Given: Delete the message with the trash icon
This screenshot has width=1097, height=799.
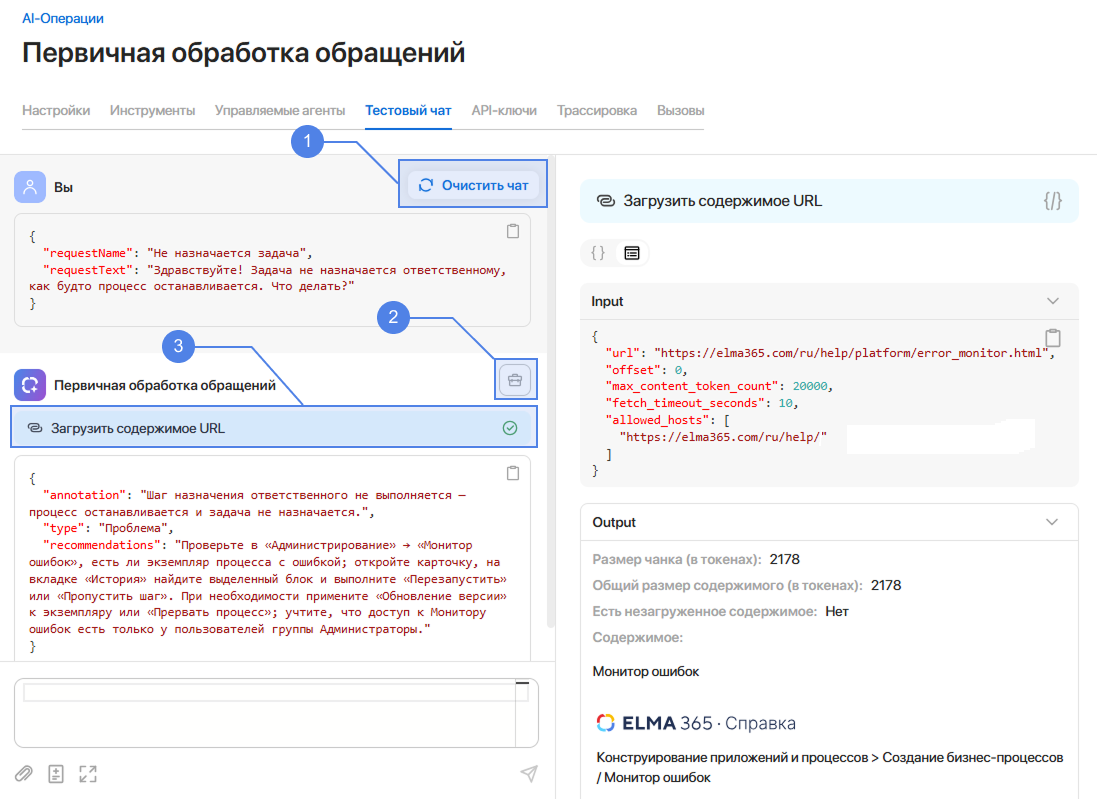Looking at the screenshot, I should click(516, 379).
